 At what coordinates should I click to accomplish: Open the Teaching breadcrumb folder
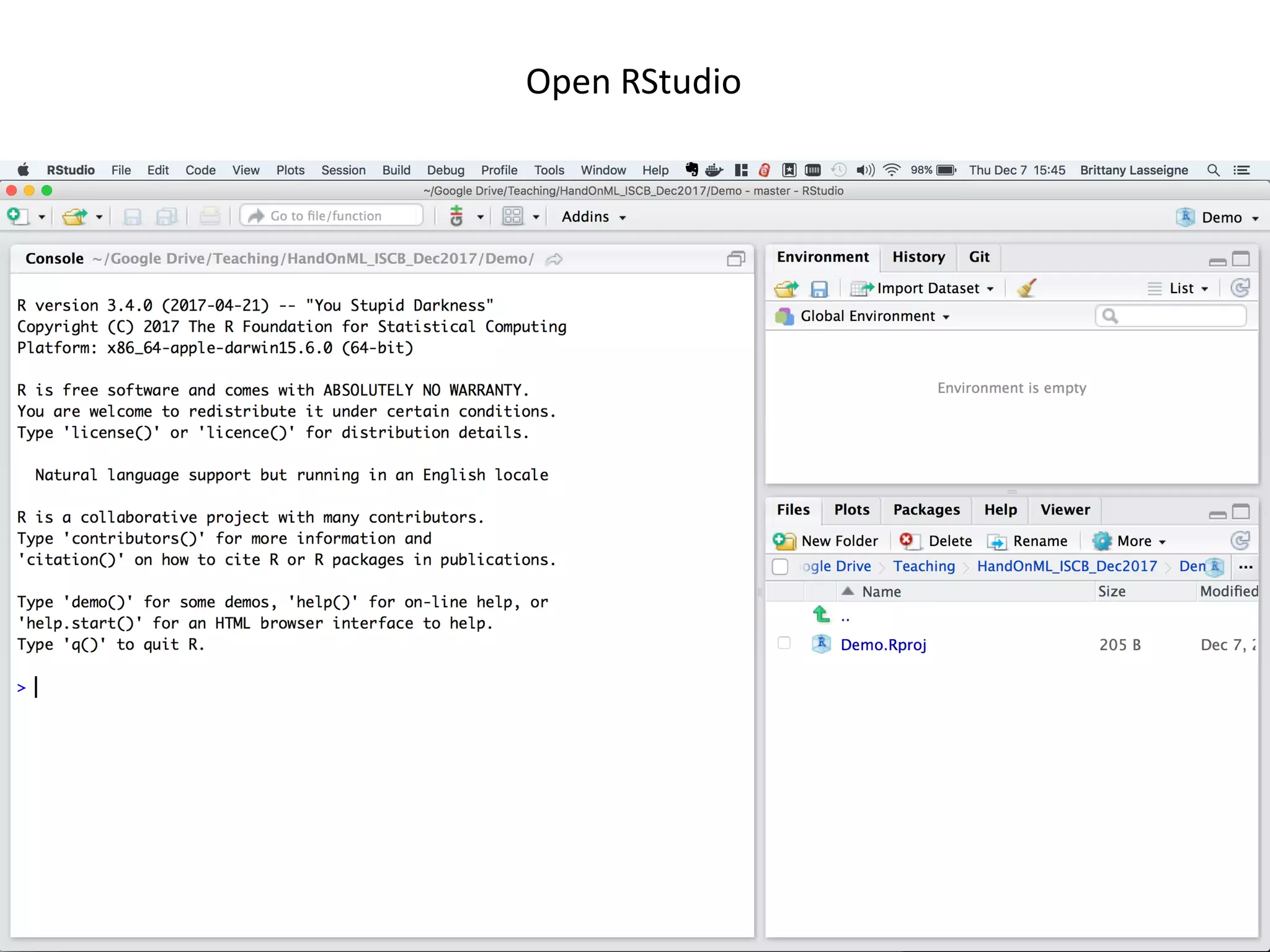tap(924, 566)
